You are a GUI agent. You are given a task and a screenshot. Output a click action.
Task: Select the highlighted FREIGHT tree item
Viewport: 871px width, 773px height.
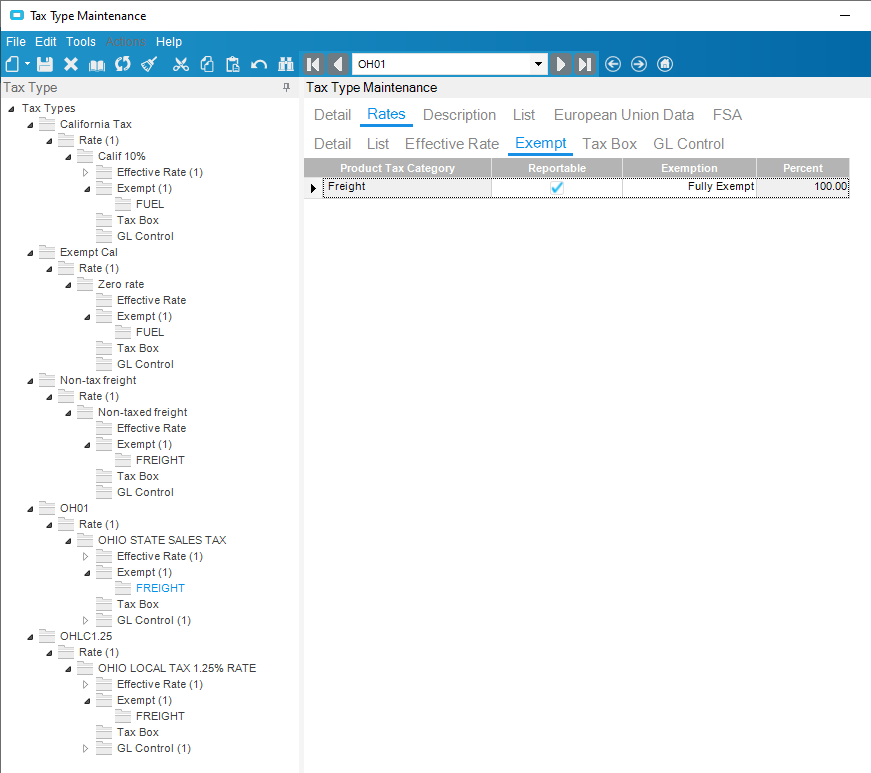(x=160, y=588)
